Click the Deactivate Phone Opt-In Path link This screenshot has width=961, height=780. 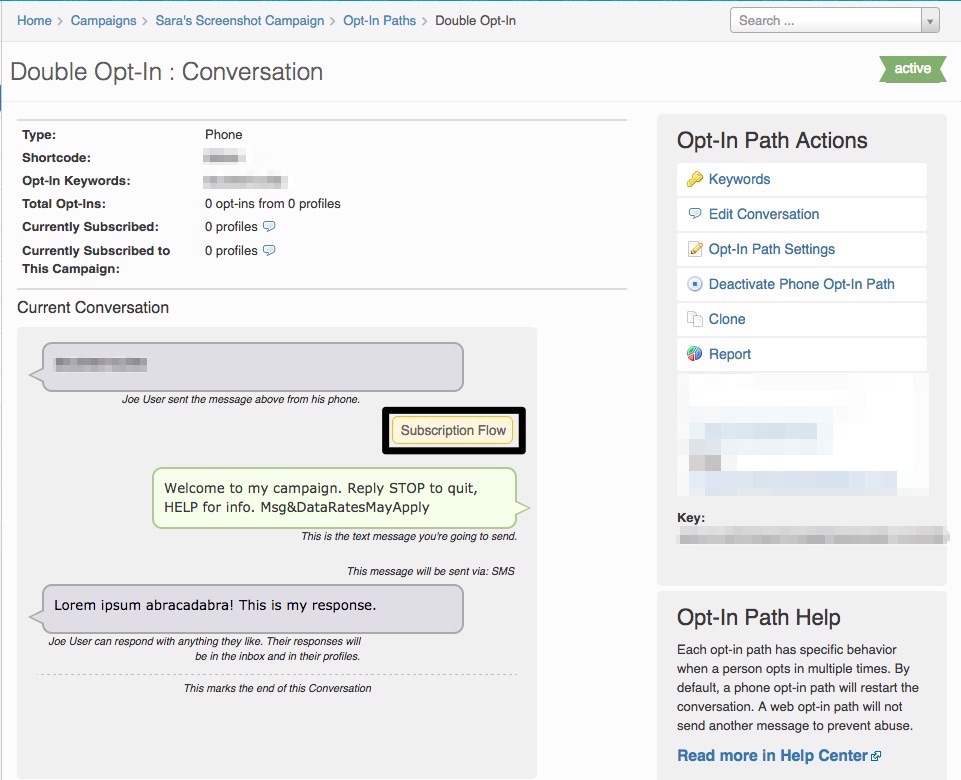802,284
